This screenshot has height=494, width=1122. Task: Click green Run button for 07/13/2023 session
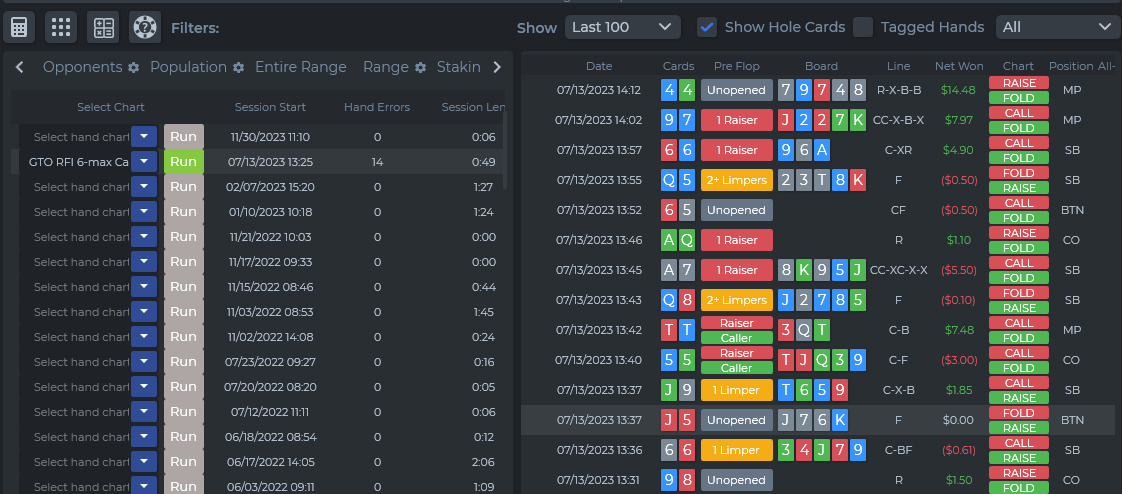click(x=183, y=162)
